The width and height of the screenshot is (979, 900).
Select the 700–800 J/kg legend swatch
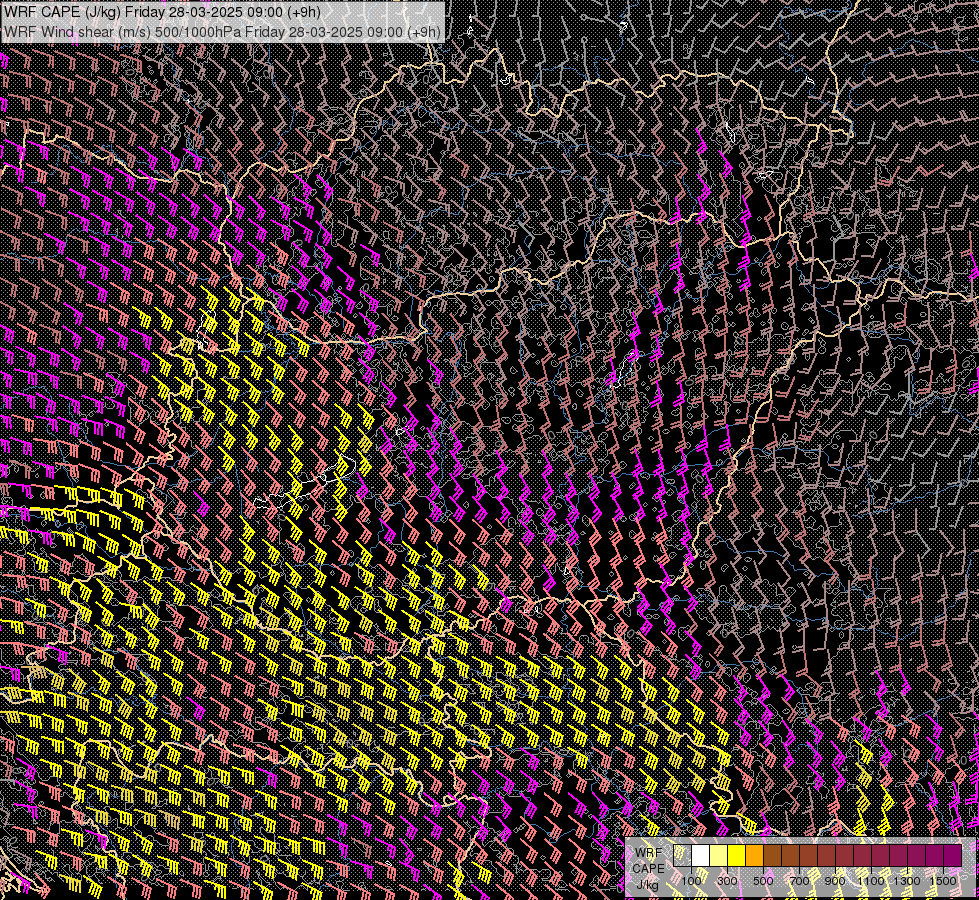[809, 855]
